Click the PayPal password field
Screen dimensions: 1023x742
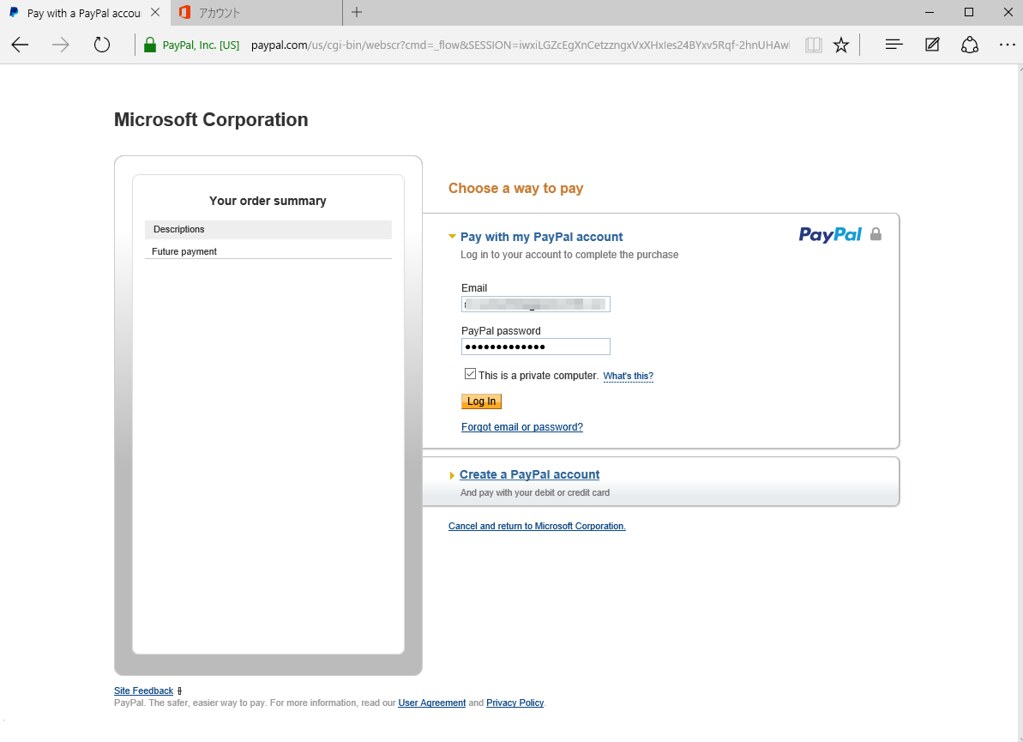pos(536,347)
